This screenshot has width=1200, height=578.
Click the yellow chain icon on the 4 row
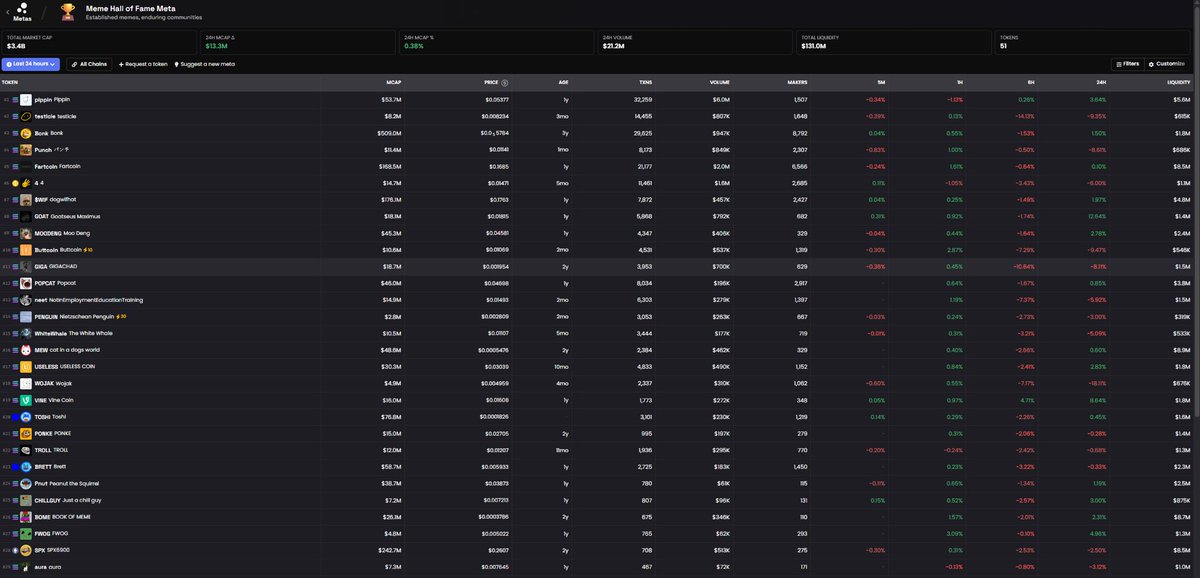[x=15, y=183]
